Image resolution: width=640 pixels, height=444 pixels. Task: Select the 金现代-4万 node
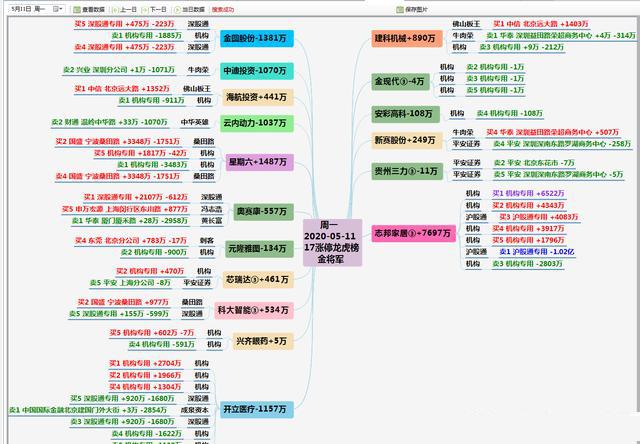coord(400,82)
